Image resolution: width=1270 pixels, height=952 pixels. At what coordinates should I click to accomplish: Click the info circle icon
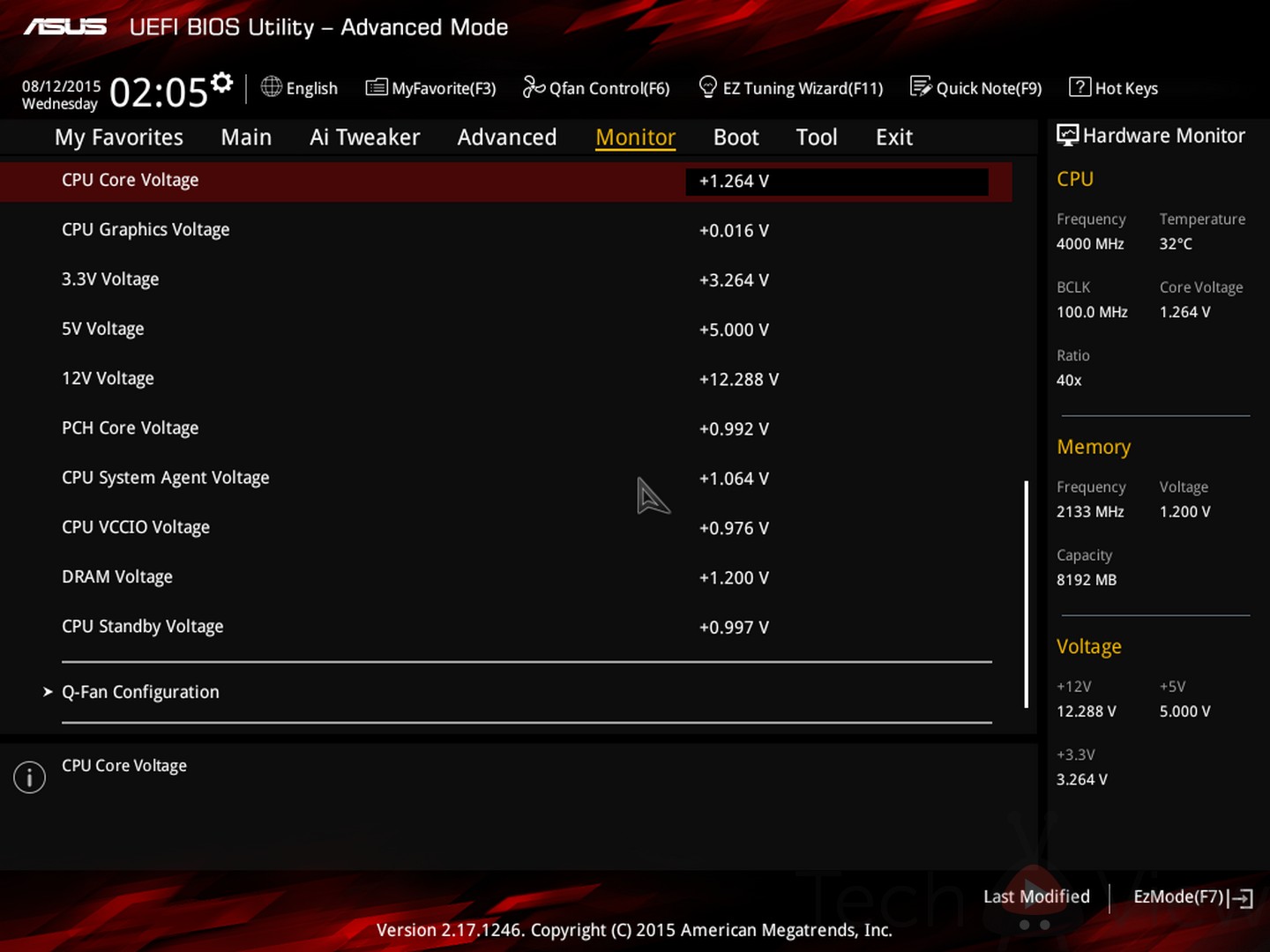coord(29,777)
